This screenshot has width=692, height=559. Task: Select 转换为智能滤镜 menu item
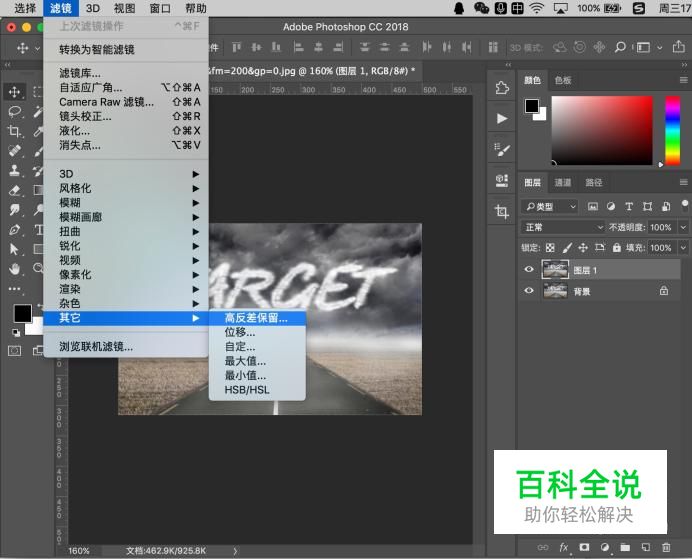[126, 49]
